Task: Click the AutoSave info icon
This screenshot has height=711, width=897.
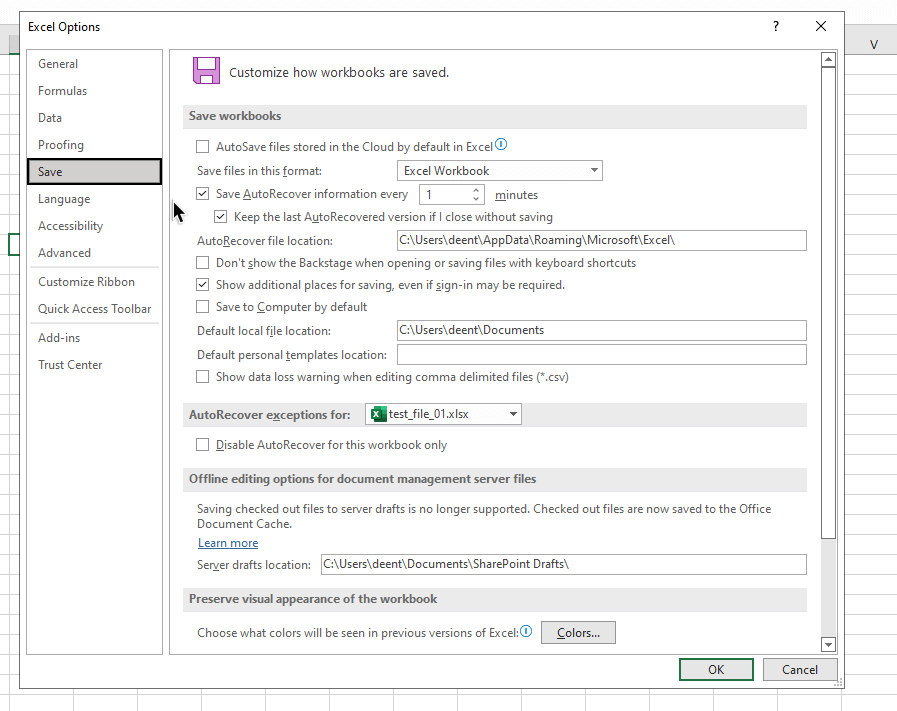Action: (x=501, y=145)
